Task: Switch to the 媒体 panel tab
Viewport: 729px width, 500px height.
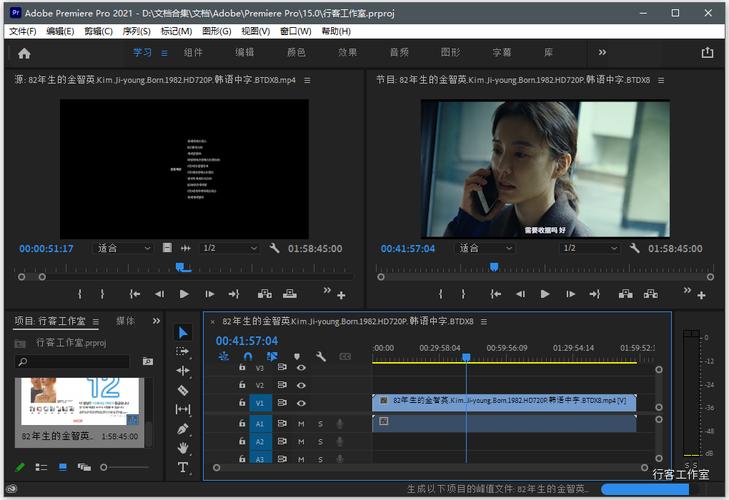Action: coord(125,321)
